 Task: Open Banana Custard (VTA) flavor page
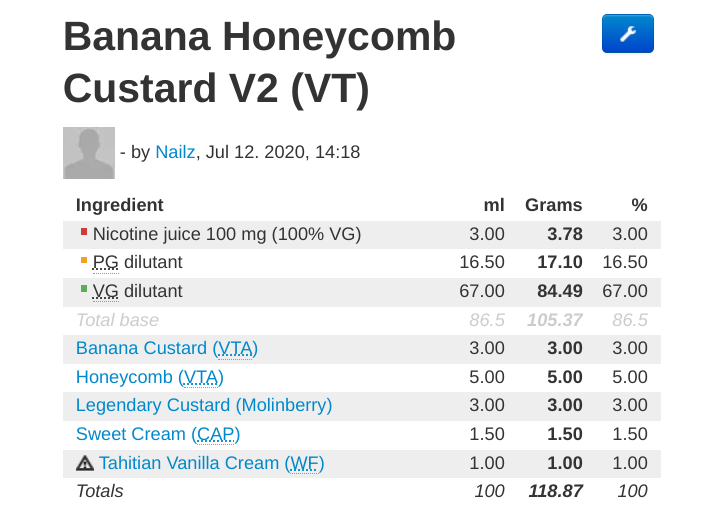pyautogui.click(x=167, y=348)
